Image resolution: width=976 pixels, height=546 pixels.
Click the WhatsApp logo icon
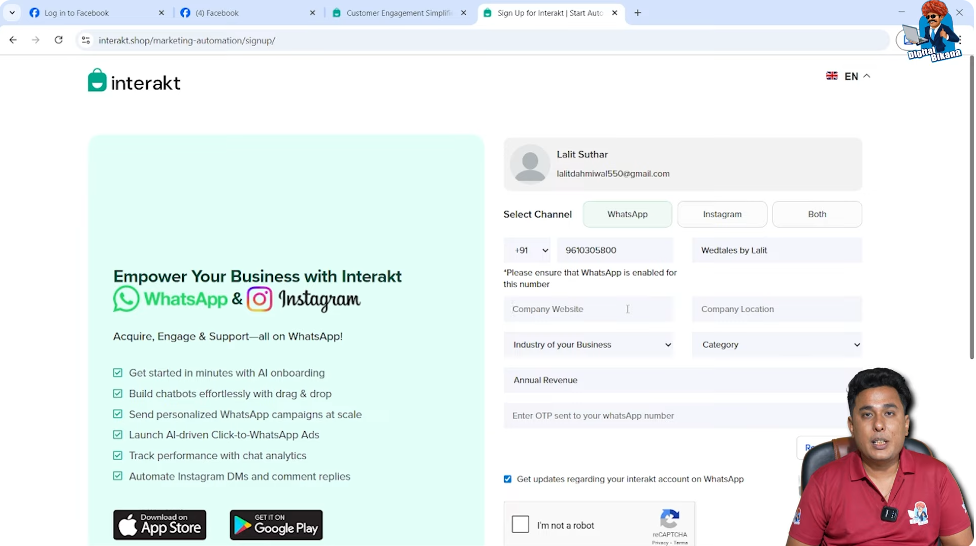click(126, 299)
